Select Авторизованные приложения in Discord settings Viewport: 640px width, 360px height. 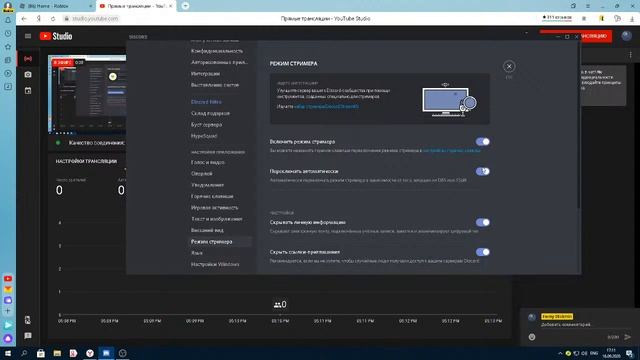pos(219,62)
